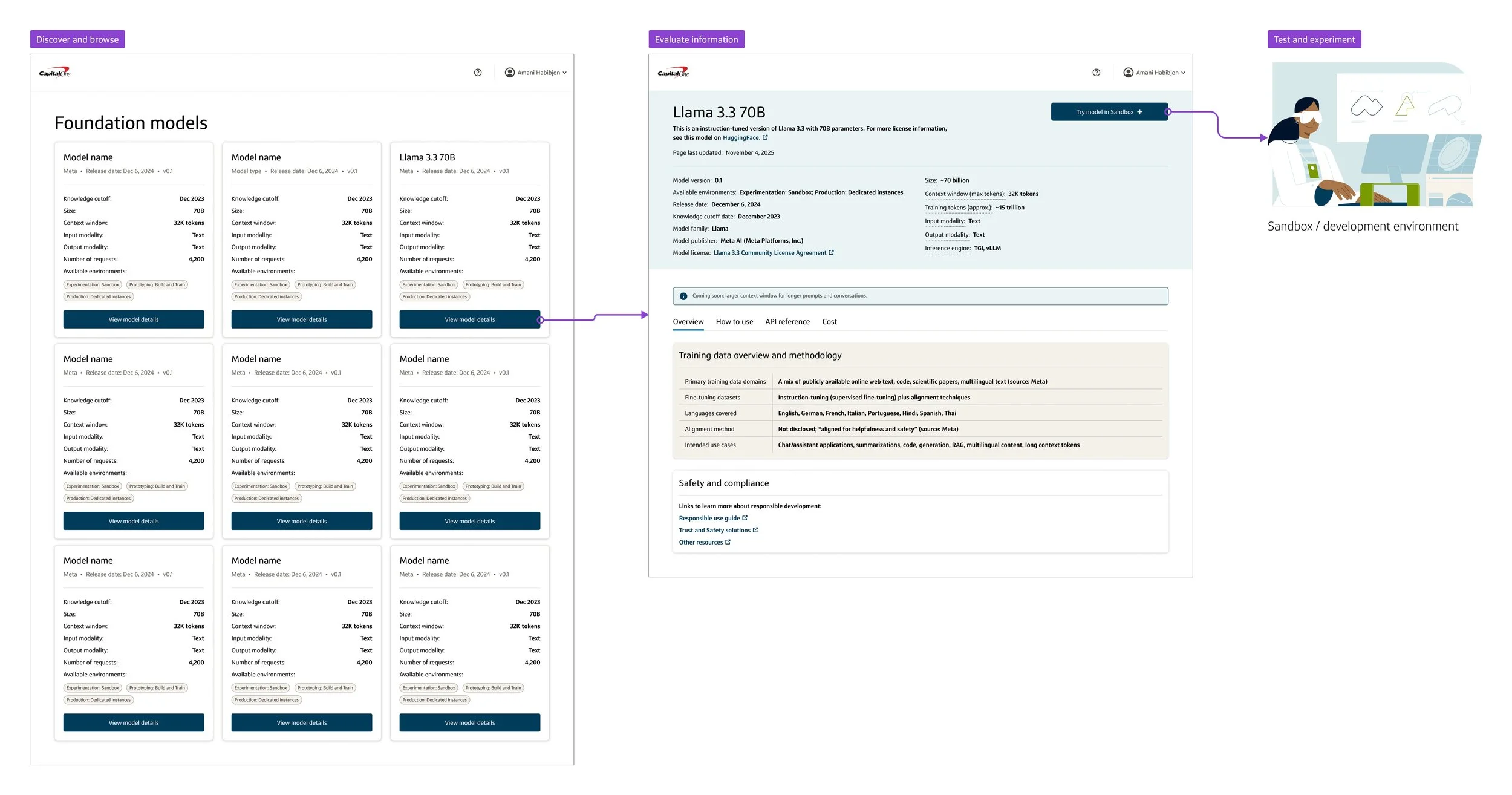The width and height of the screenshot is (1512, 795).
Task: Open the API reference tab
Action: [x=787, y=322]
